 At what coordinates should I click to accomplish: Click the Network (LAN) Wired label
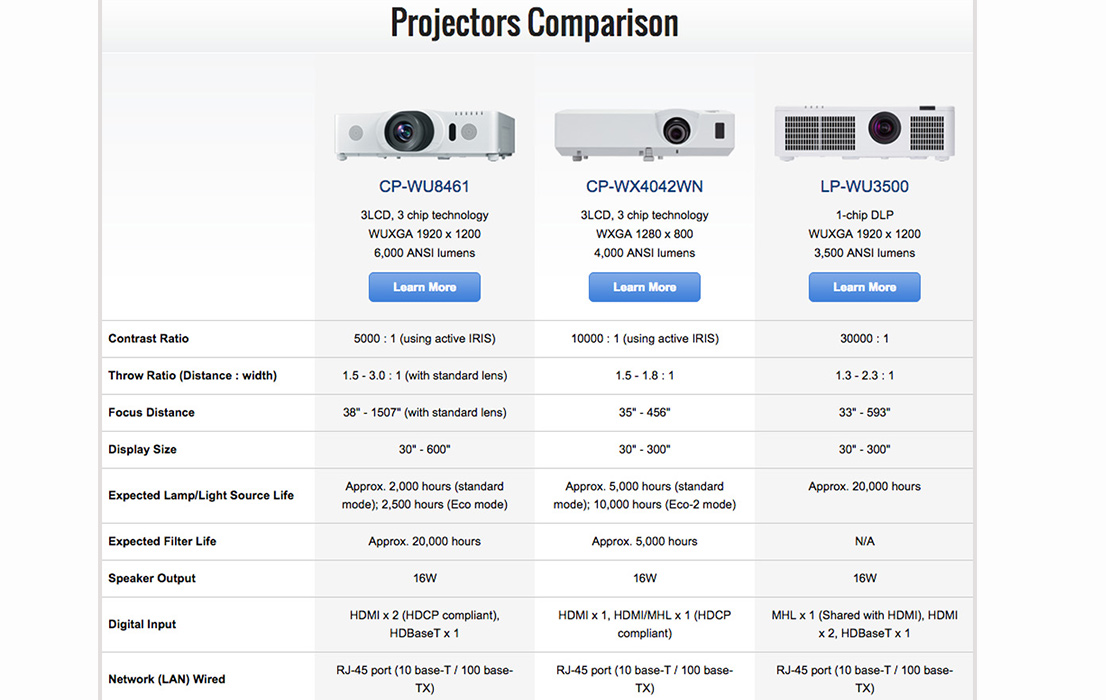coord(166,680)
